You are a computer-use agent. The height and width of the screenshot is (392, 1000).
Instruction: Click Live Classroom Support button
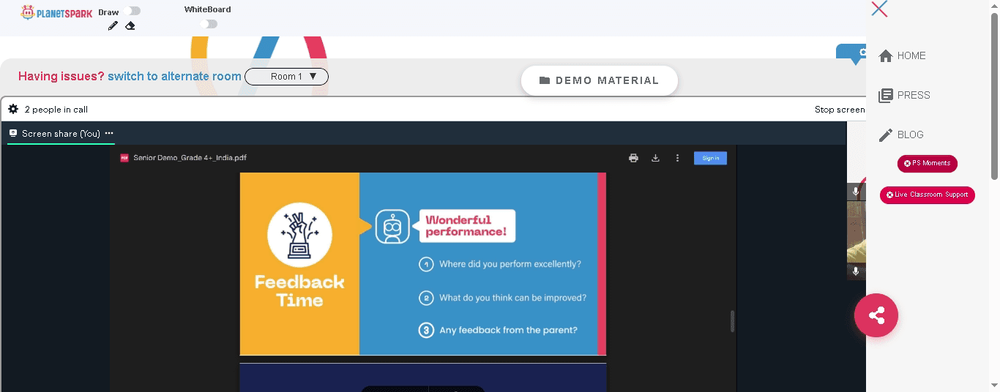[927, 195]
